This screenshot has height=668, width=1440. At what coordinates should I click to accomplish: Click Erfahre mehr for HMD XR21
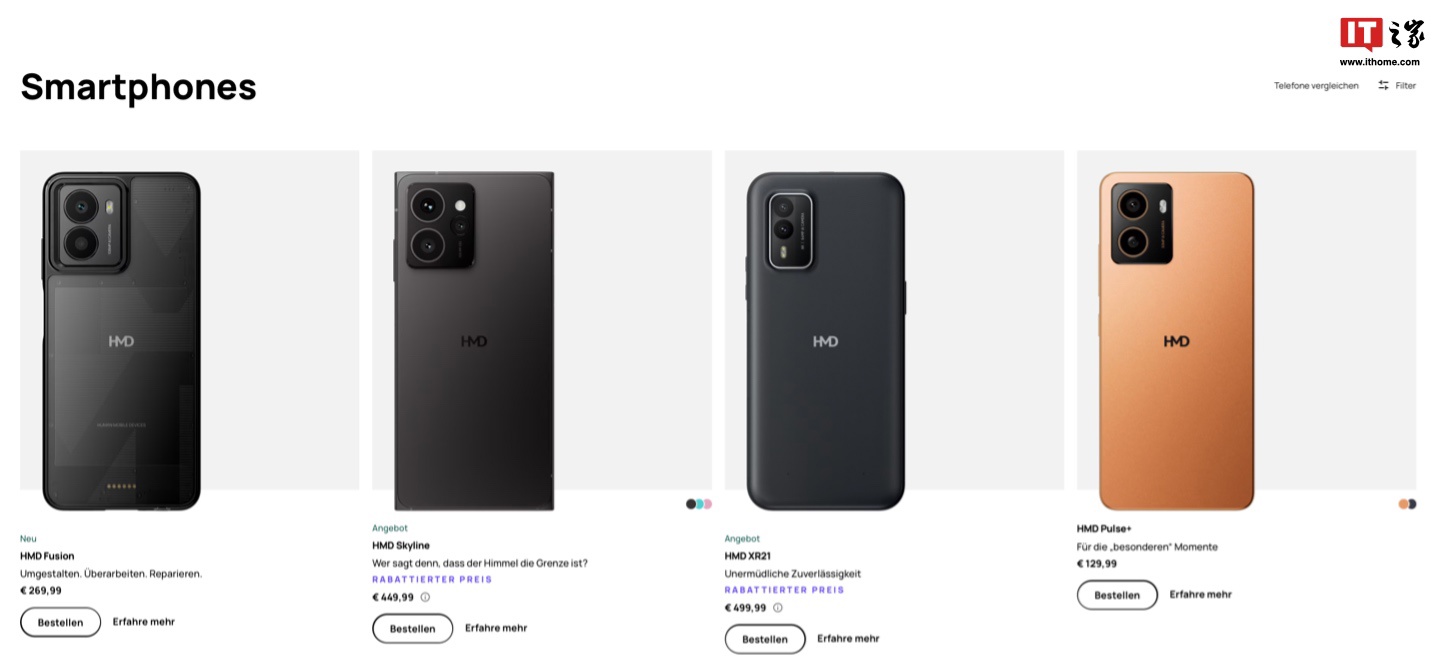coord(848,638)
